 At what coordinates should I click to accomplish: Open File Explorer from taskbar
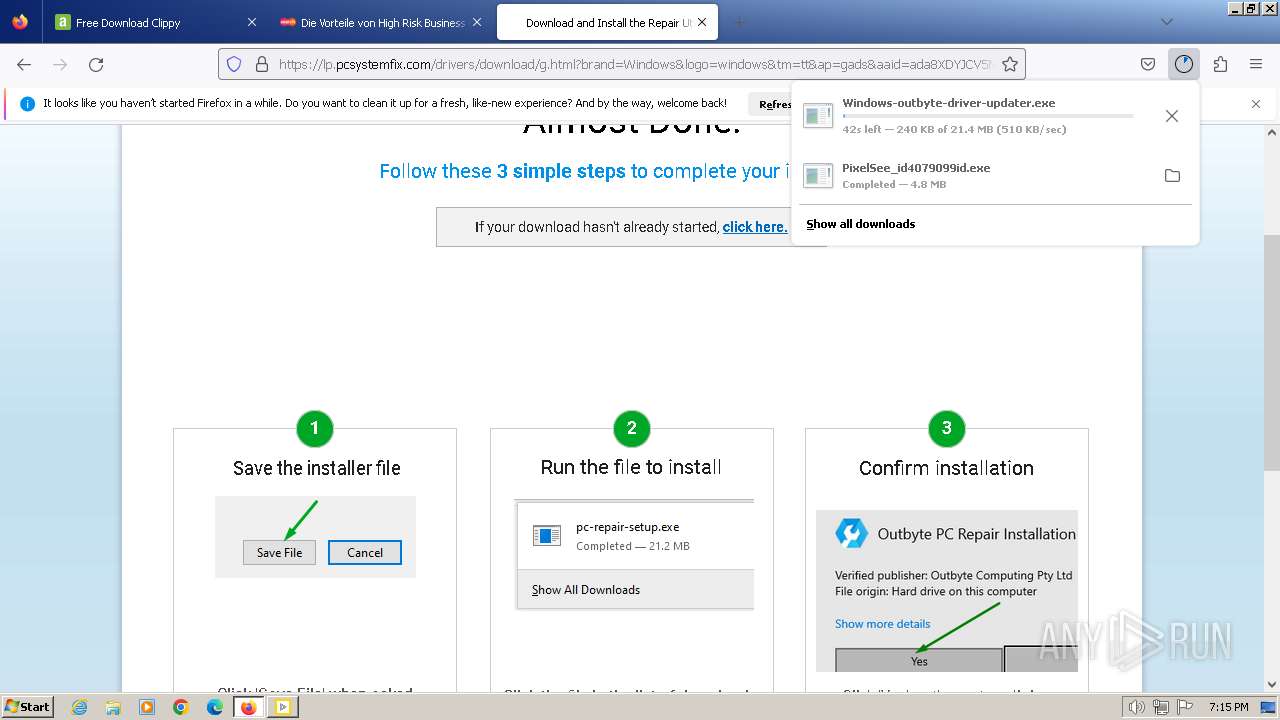[x=113, y=707]
